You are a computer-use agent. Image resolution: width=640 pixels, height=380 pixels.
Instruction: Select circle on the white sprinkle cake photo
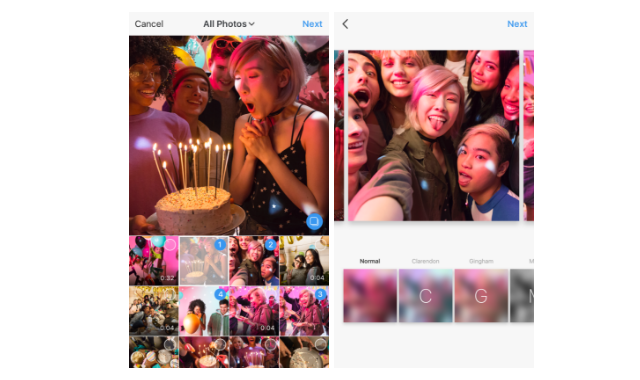320,344
